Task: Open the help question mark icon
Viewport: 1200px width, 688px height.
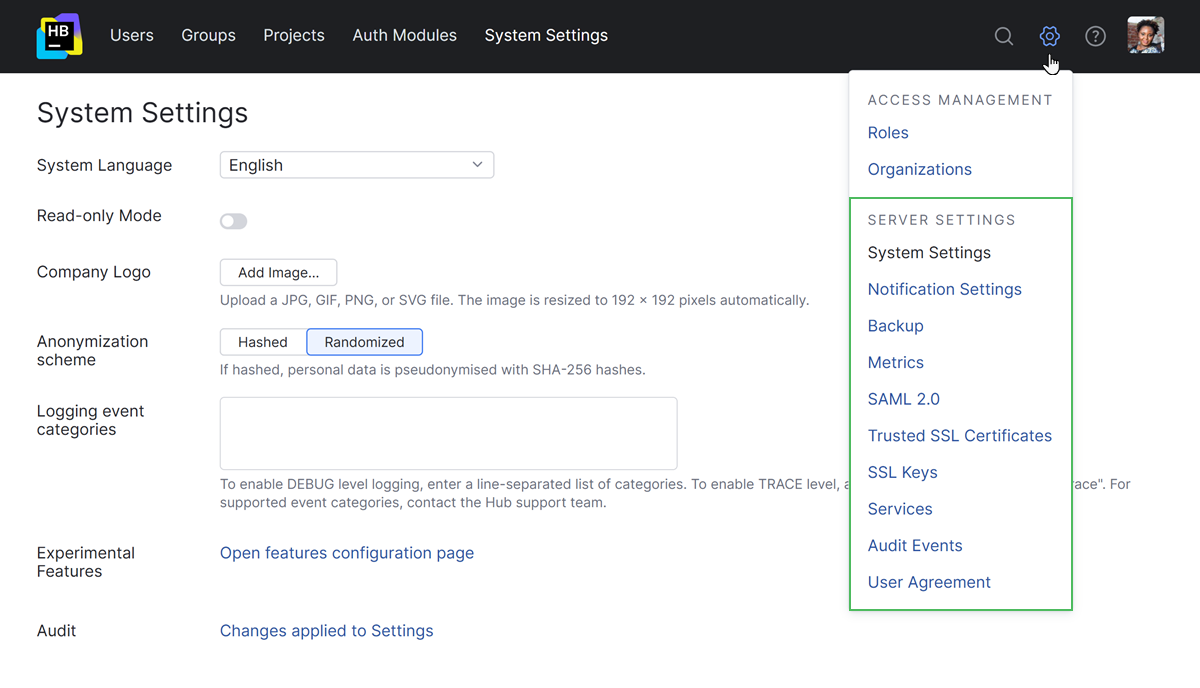Action: [x=1096, y=36]
